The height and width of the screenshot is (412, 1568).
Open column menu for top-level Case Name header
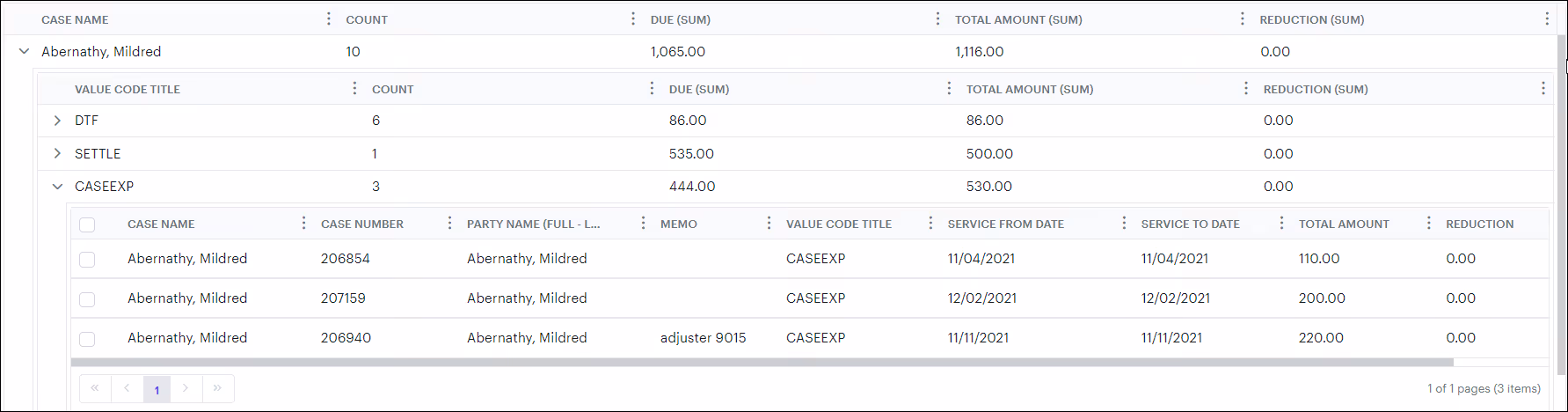[329, 19]
